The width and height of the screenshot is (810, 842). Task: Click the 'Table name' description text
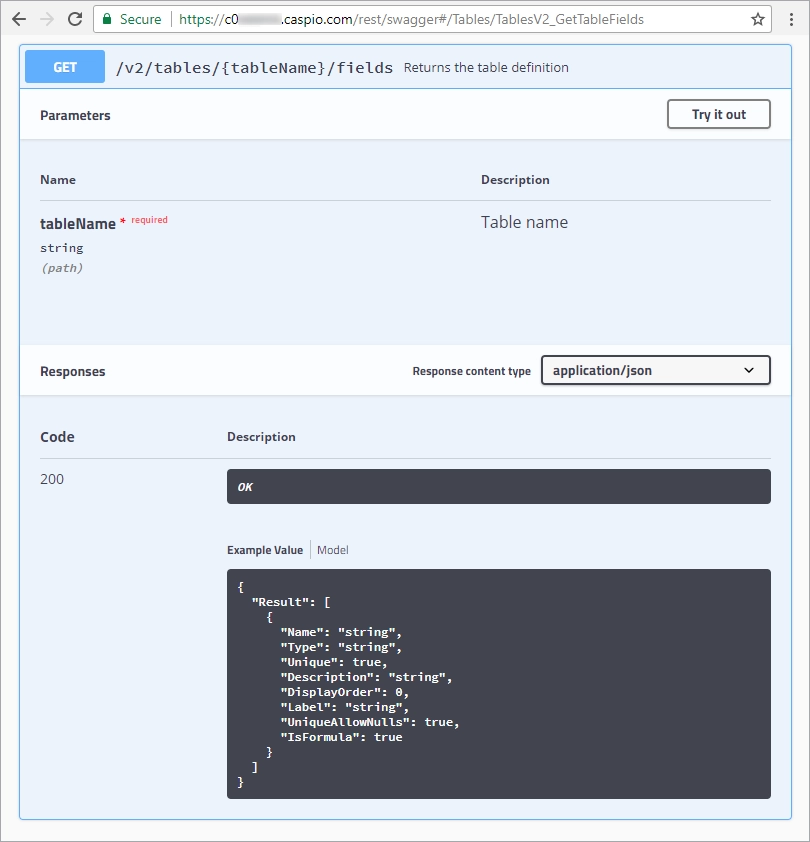point(524,222)
